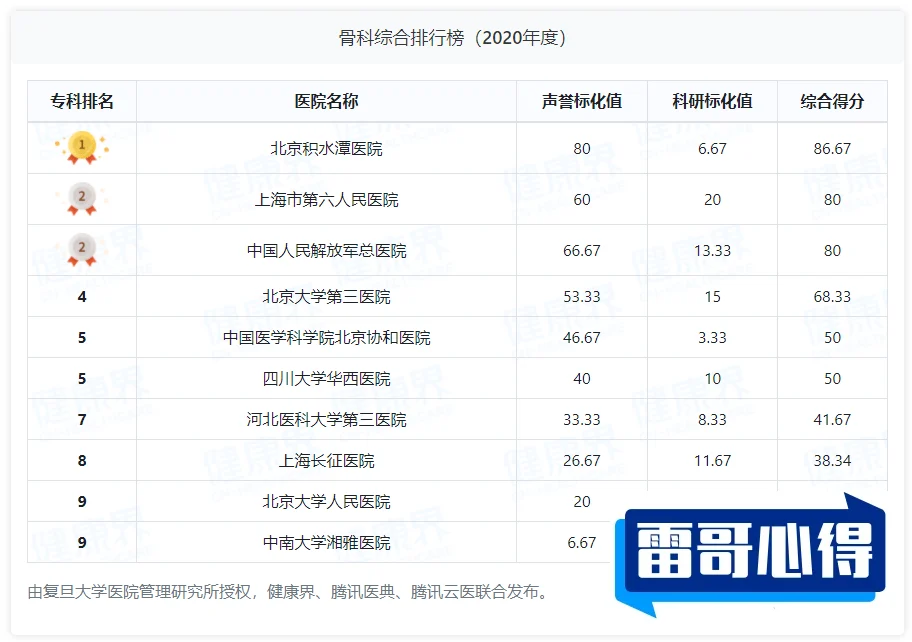This screenshot has height=642, width=912.
Task: Select hospital name 北京积水潭医院
Action: 326,149
